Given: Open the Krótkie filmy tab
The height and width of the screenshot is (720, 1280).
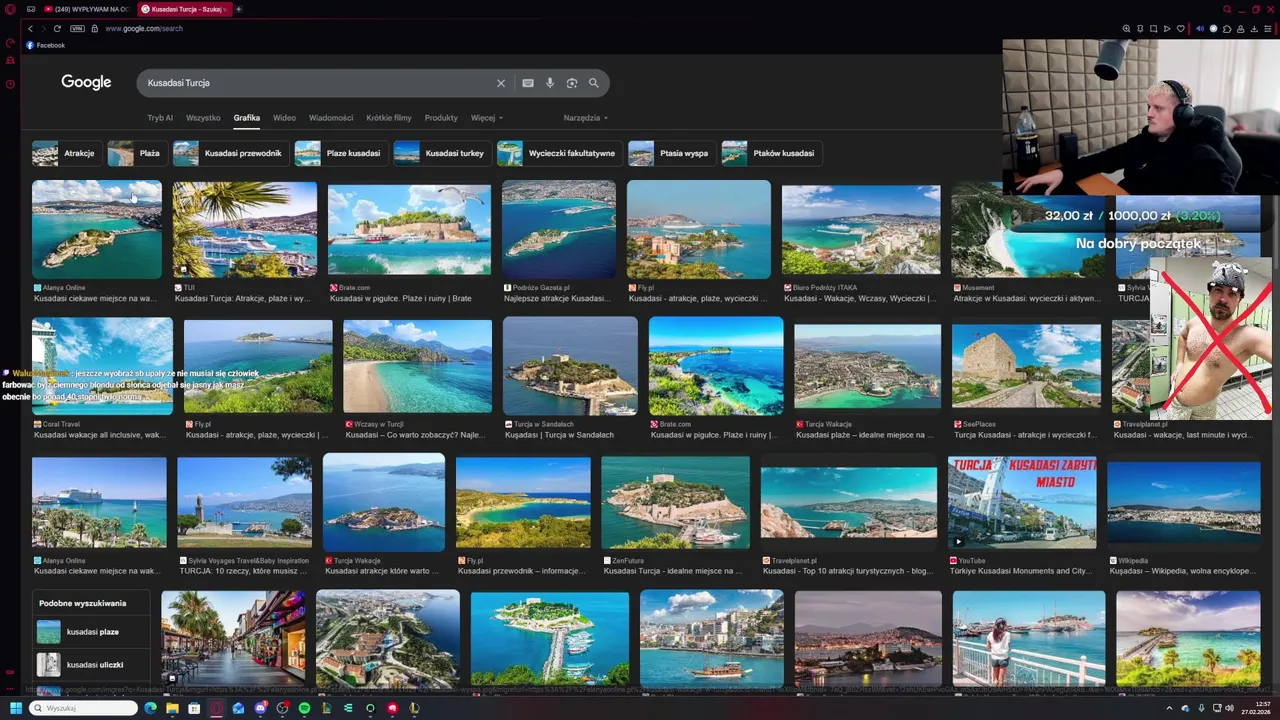Looking at the screenshot, I should pos(389,118).
